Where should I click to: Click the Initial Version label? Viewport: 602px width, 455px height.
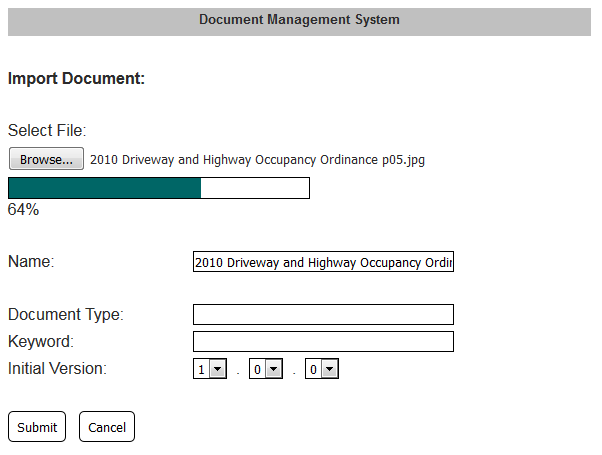coord(57,369)
